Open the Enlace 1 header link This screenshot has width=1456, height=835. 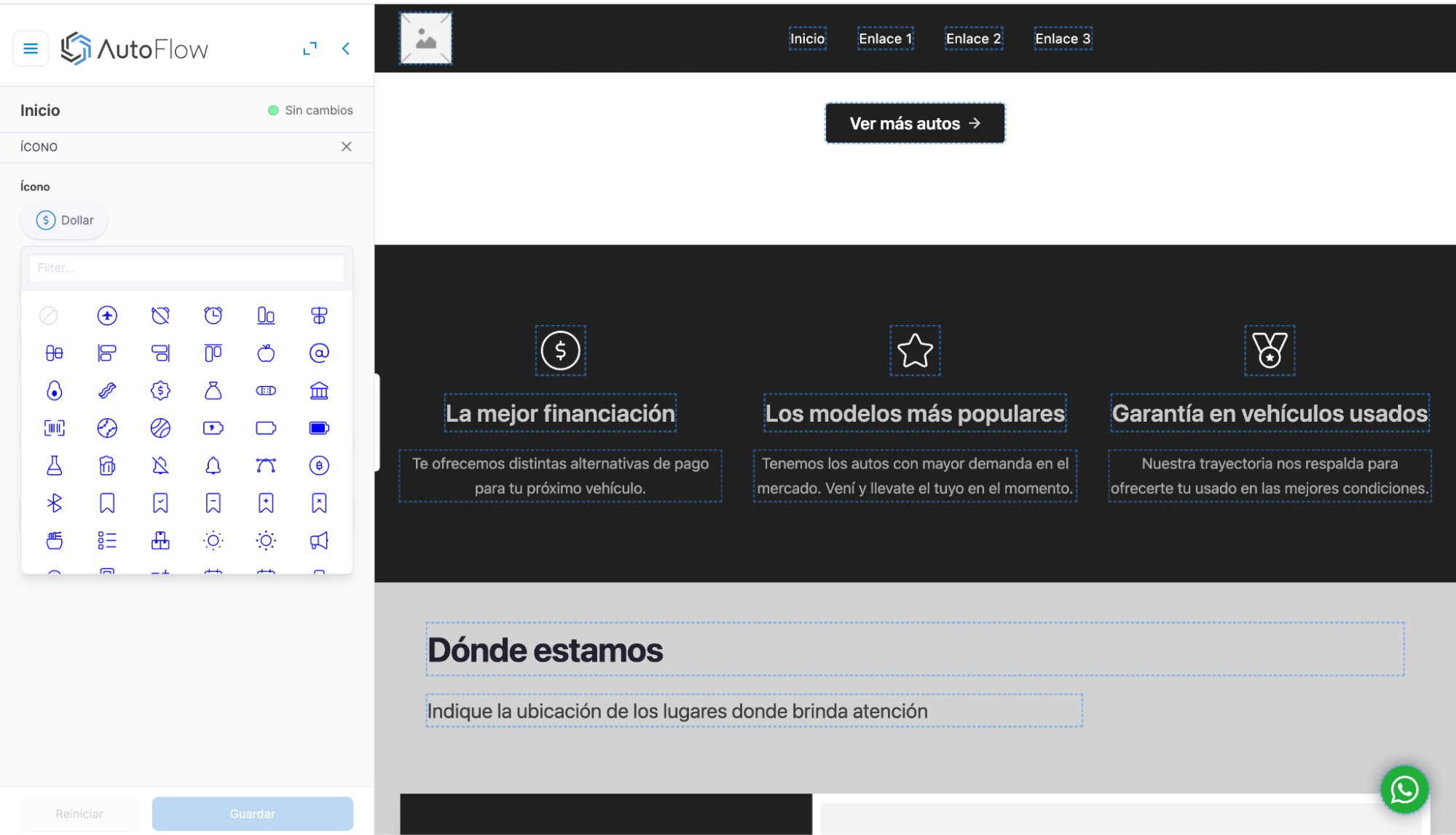[886, 39]
